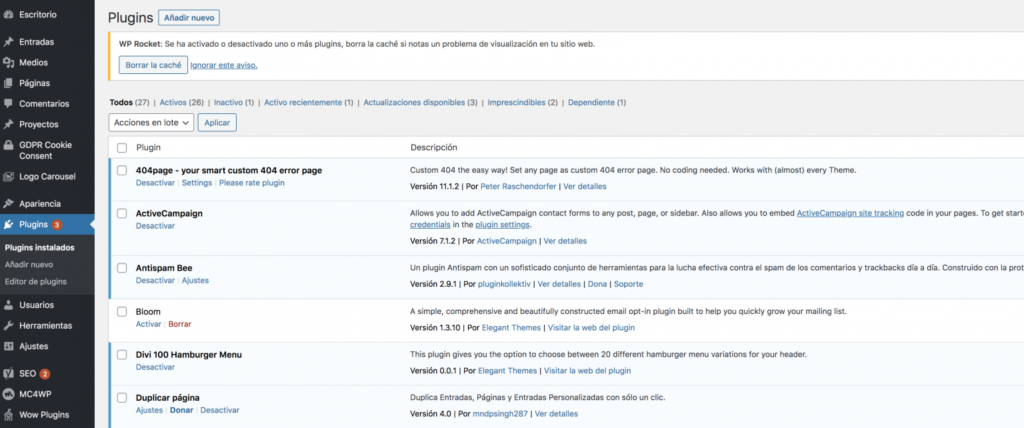Click the Escritorio dashboard icon
Image resolution: width=1024 pixels, height=428 pixels.
(x=9, y=15)
